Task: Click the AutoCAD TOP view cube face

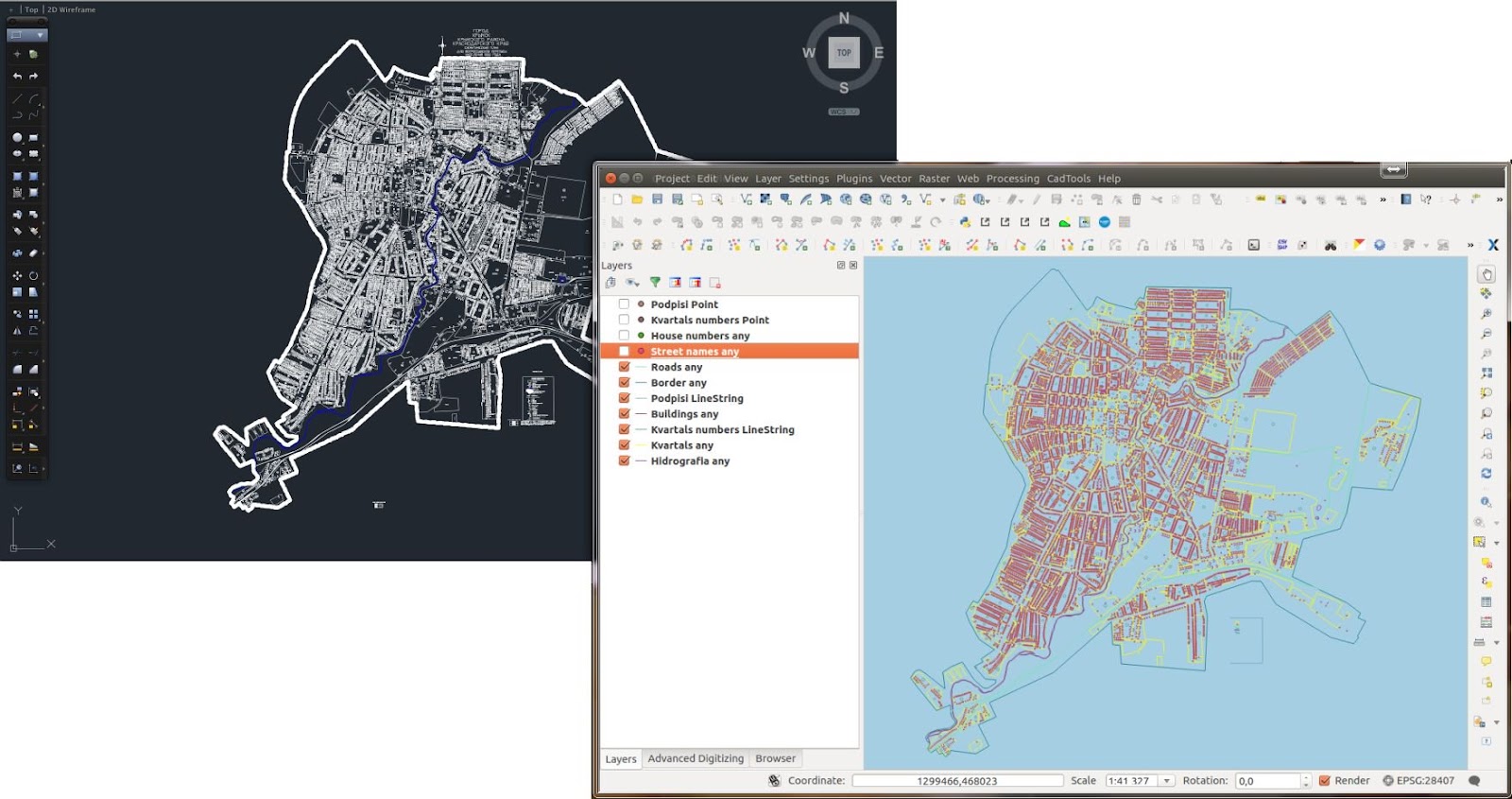Action: [x=844, y=53]
